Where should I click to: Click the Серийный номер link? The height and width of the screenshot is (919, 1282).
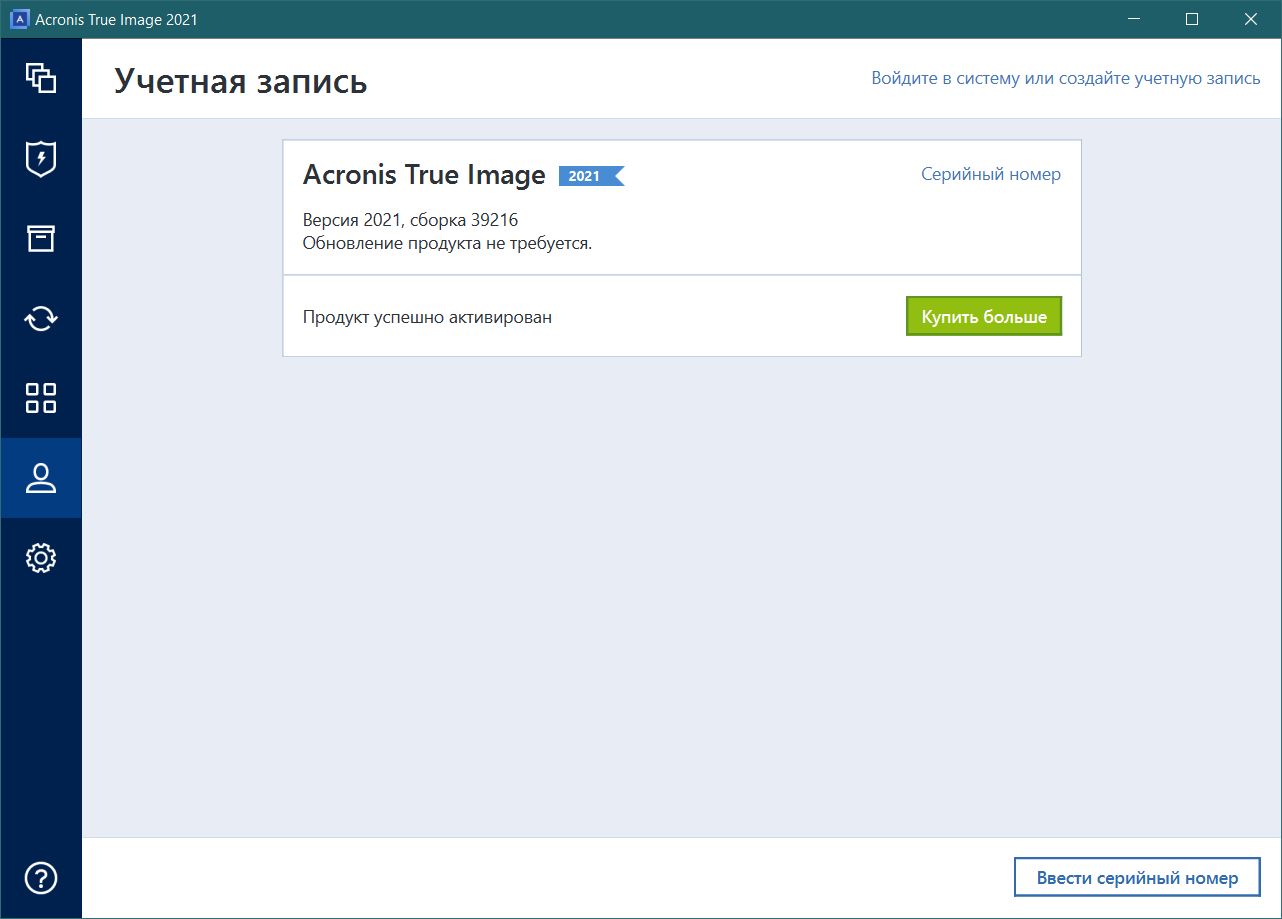click(x=990, y=174)
